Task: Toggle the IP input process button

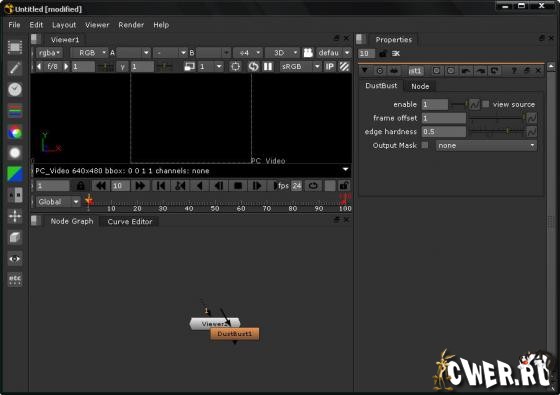Action: point(329,66)
